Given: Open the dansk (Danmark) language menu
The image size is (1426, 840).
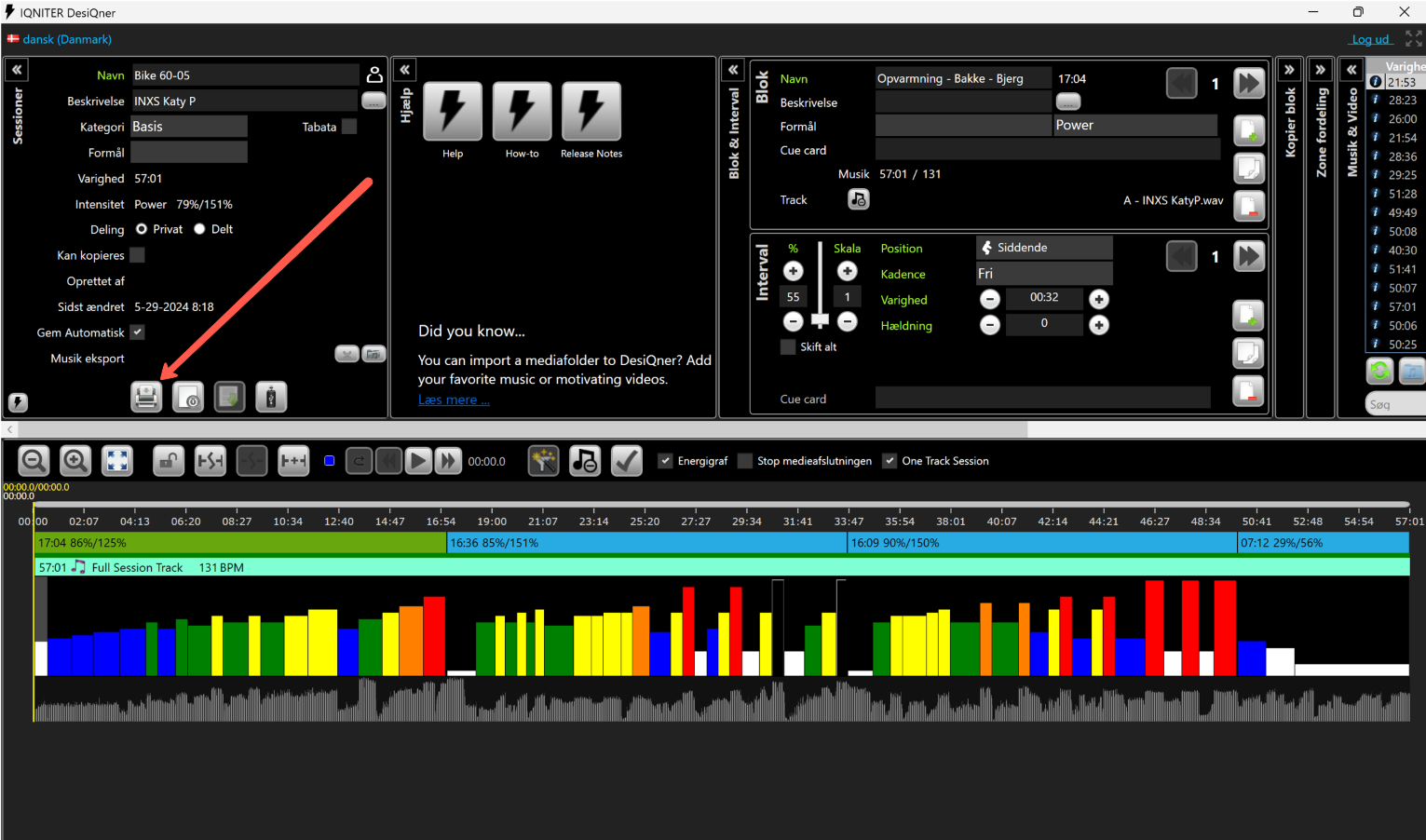Looking at the screenshot, I should pos(66,39).
